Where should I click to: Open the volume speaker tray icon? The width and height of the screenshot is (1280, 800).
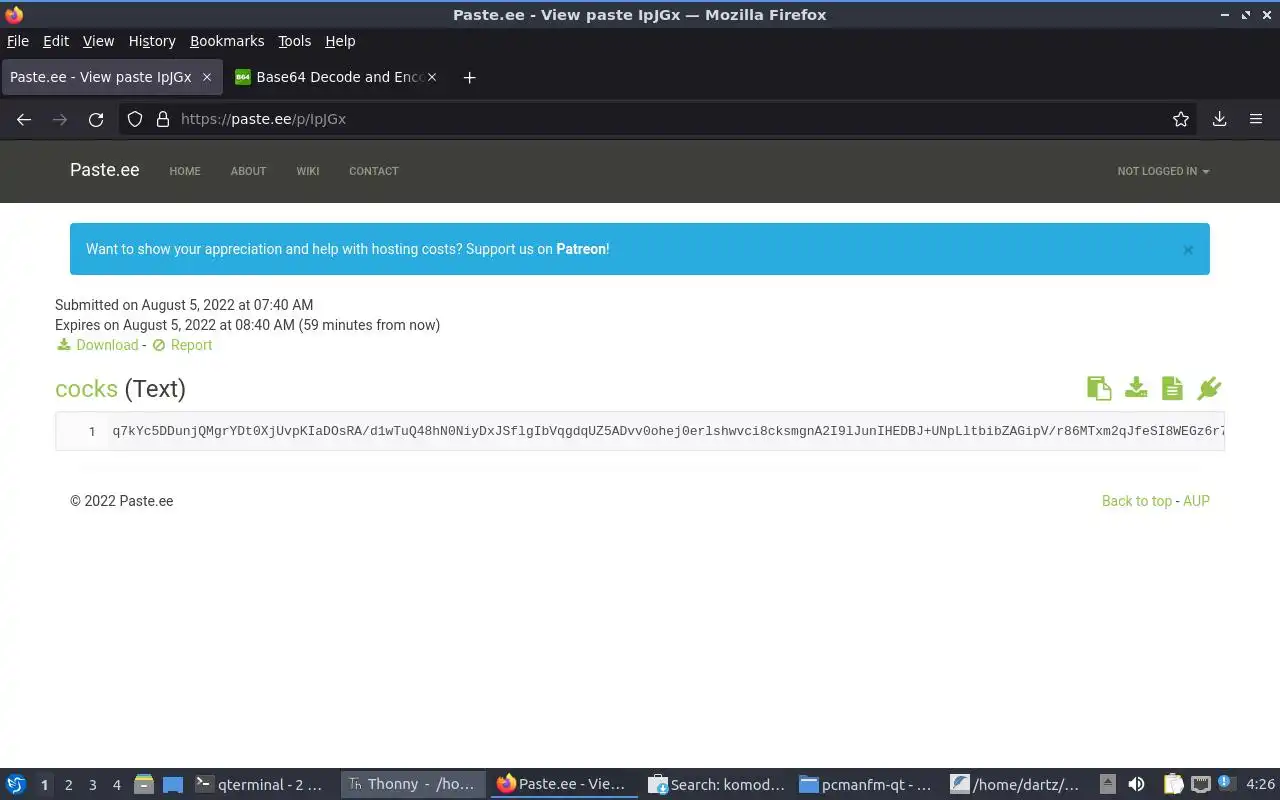point(1136,785)
